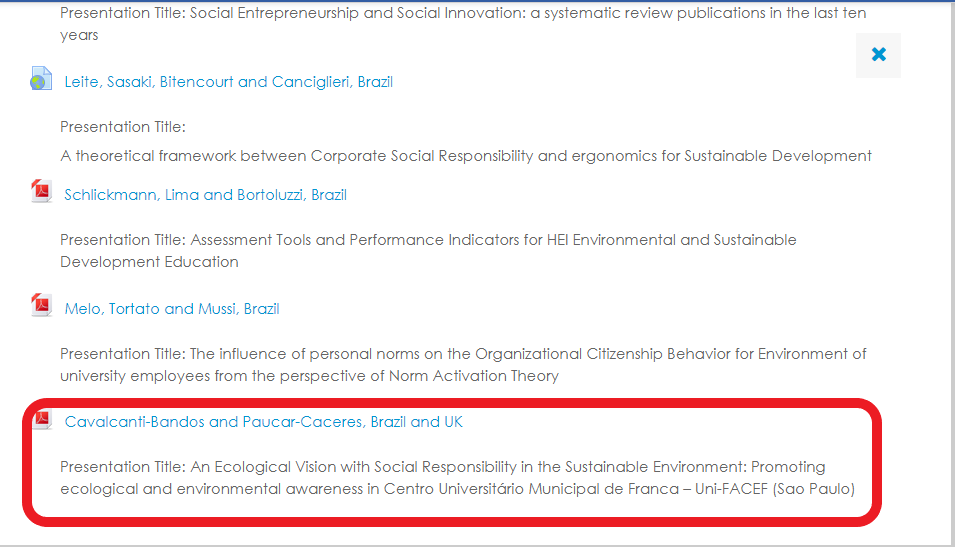Close the overlay with the blue X
955x547 pixels.
878,55
